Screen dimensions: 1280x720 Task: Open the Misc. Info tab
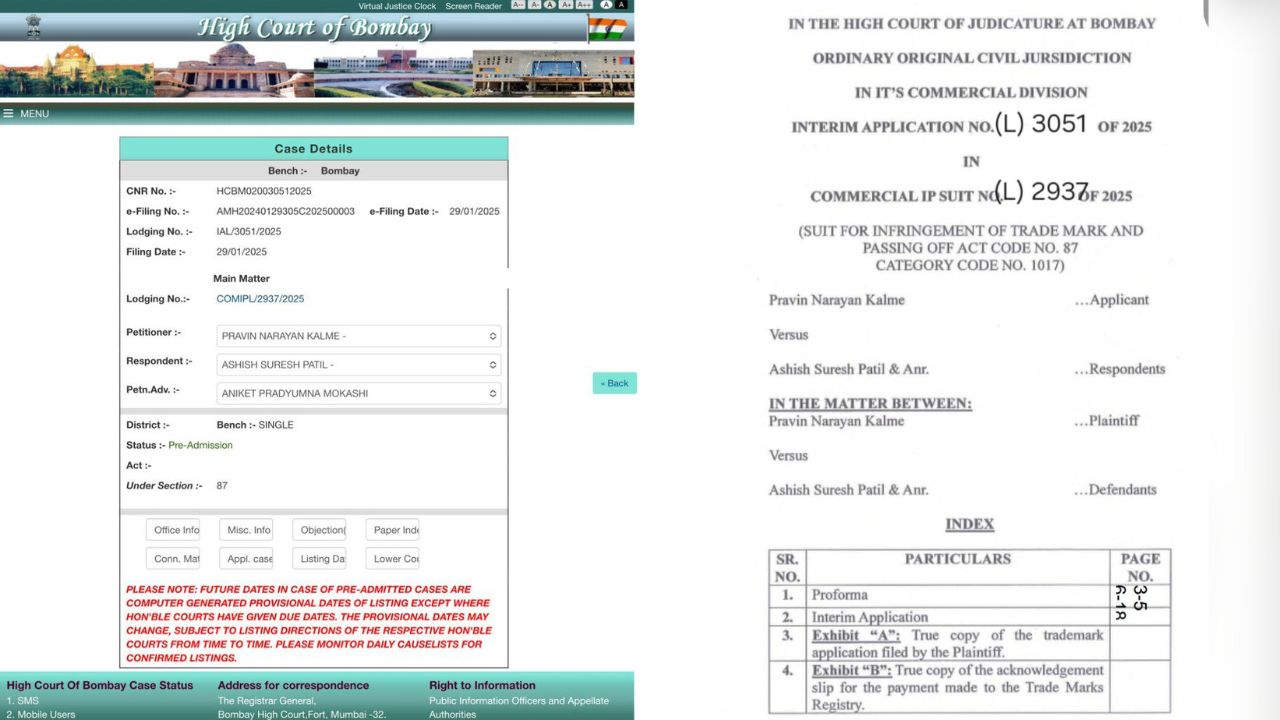[x=246, y=530]
